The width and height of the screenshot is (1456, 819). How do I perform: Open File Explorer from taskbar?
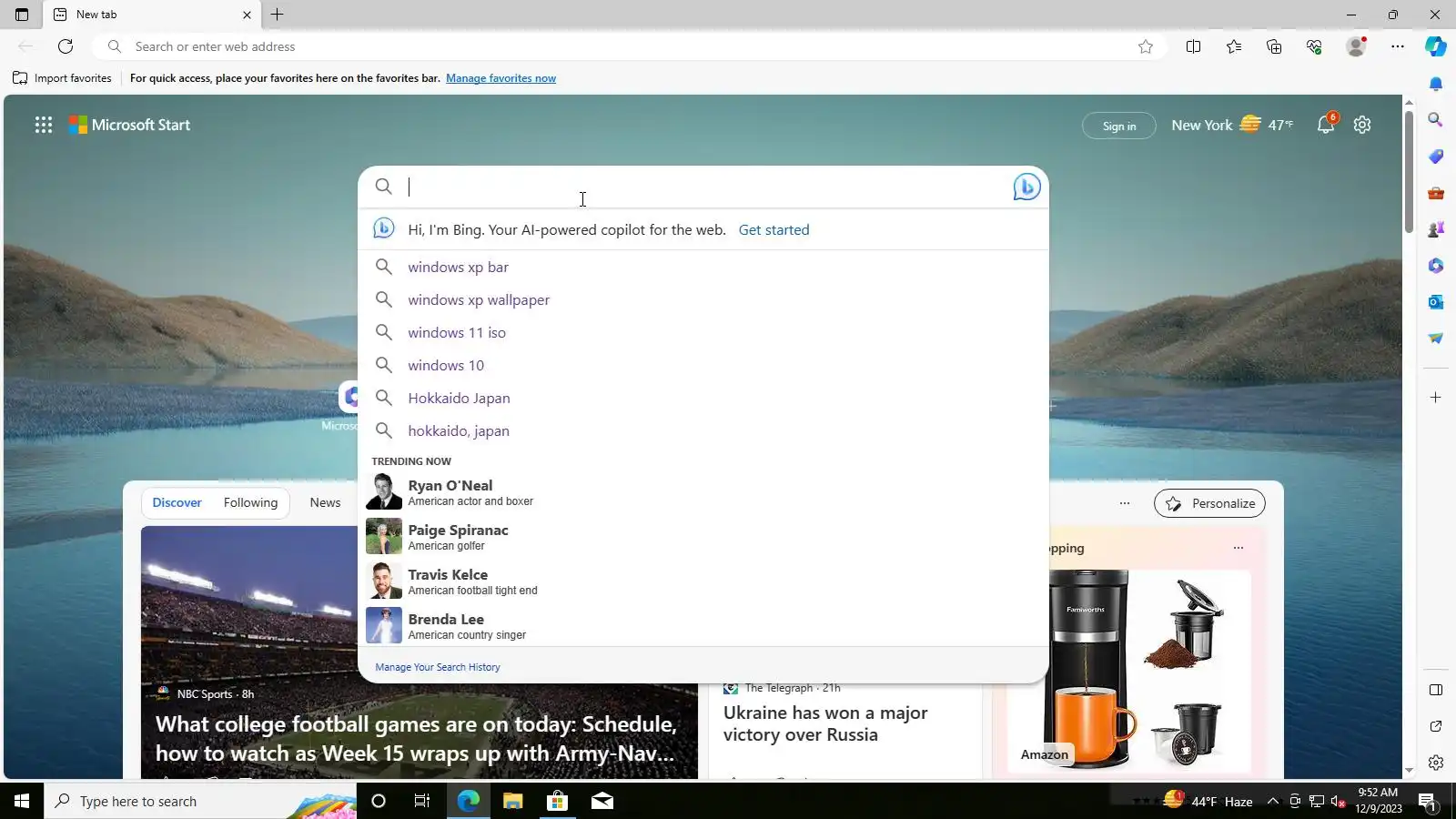pos(512,801)
